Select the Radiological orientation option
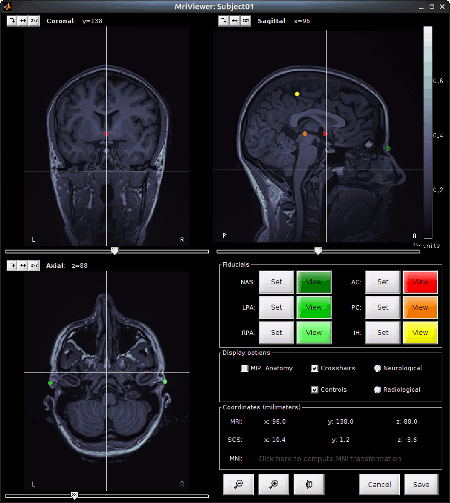The width and height of the screenshot is (450, 503). coord(377,390)
